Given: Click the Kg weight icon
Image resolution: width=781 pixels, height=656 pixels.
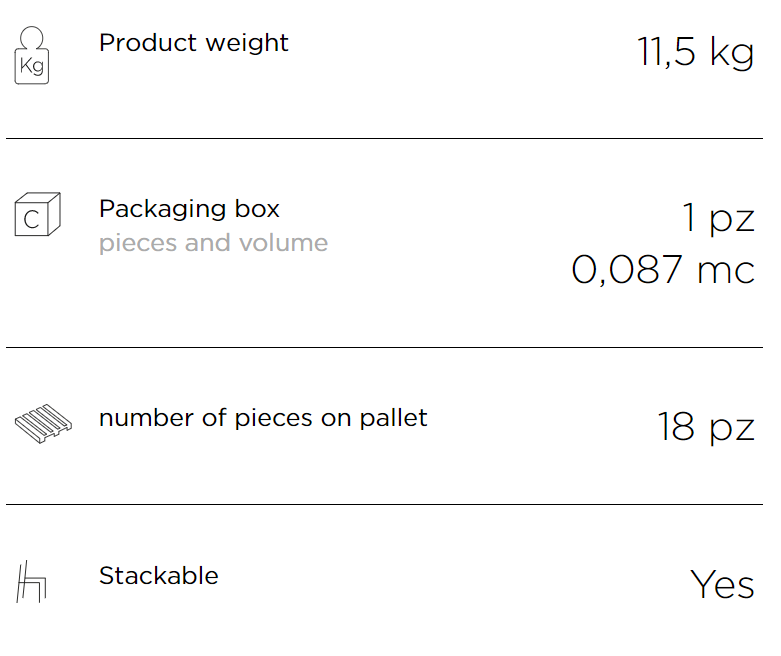Looking at the screenshot, I should 32,55.
